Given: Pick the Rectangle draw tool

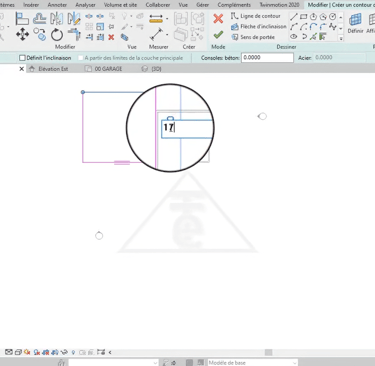Looking at the screenshot, I should pyautogui.click(x=303, y=17).
